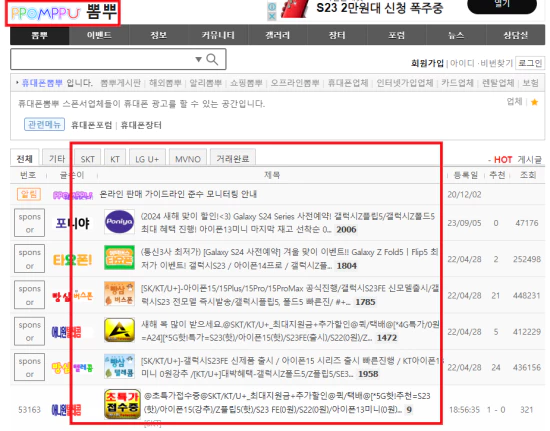Go to the 알리뽐뿌 link
The height and width of the screenshot is (431, 550).
coord(206,83)
